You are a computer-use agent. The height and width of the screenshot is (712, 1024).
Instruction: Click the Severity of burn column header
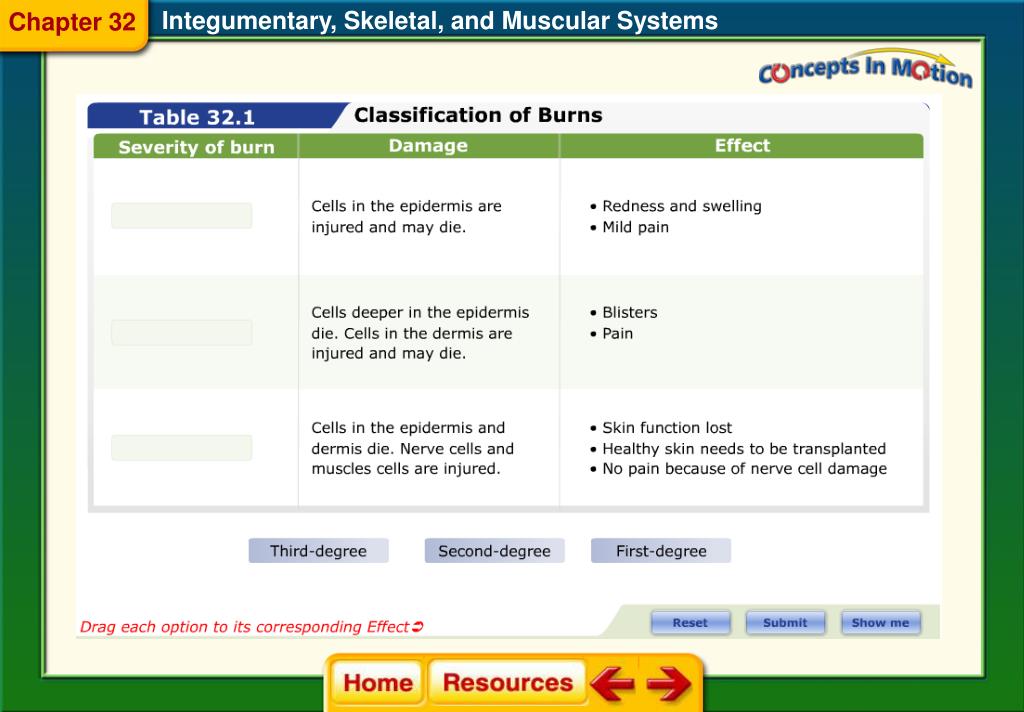pyautogui.click(x=196, y=147)
